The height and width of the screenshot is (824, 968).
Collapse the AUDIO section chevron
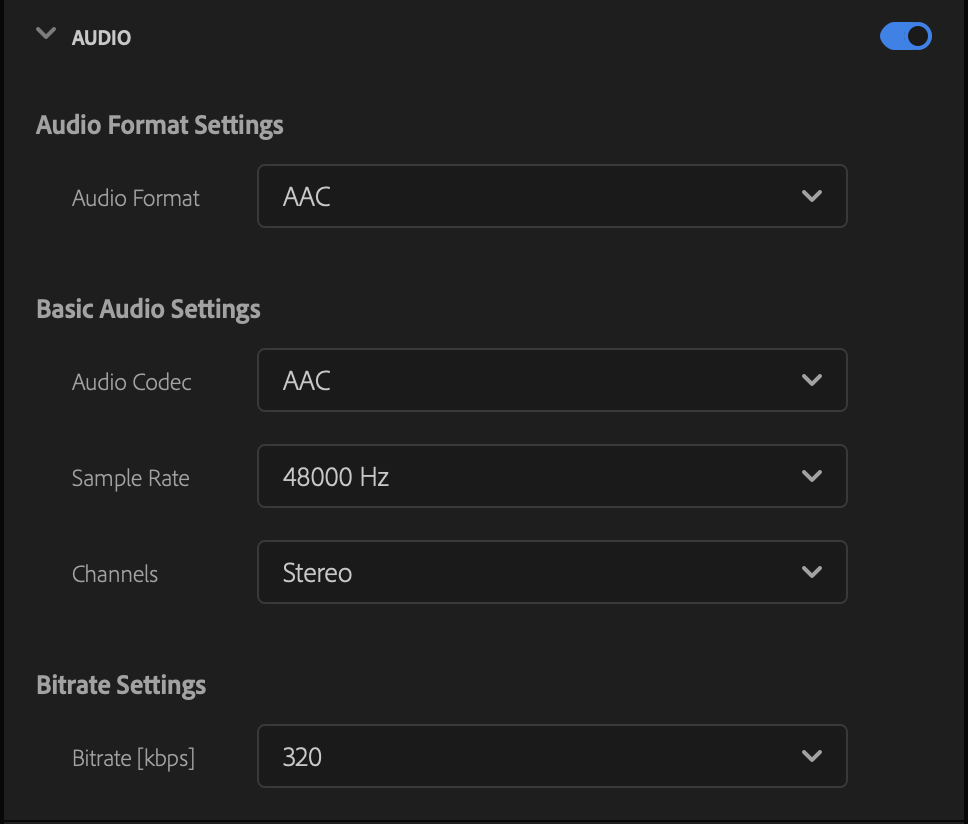tap(46, 33)
